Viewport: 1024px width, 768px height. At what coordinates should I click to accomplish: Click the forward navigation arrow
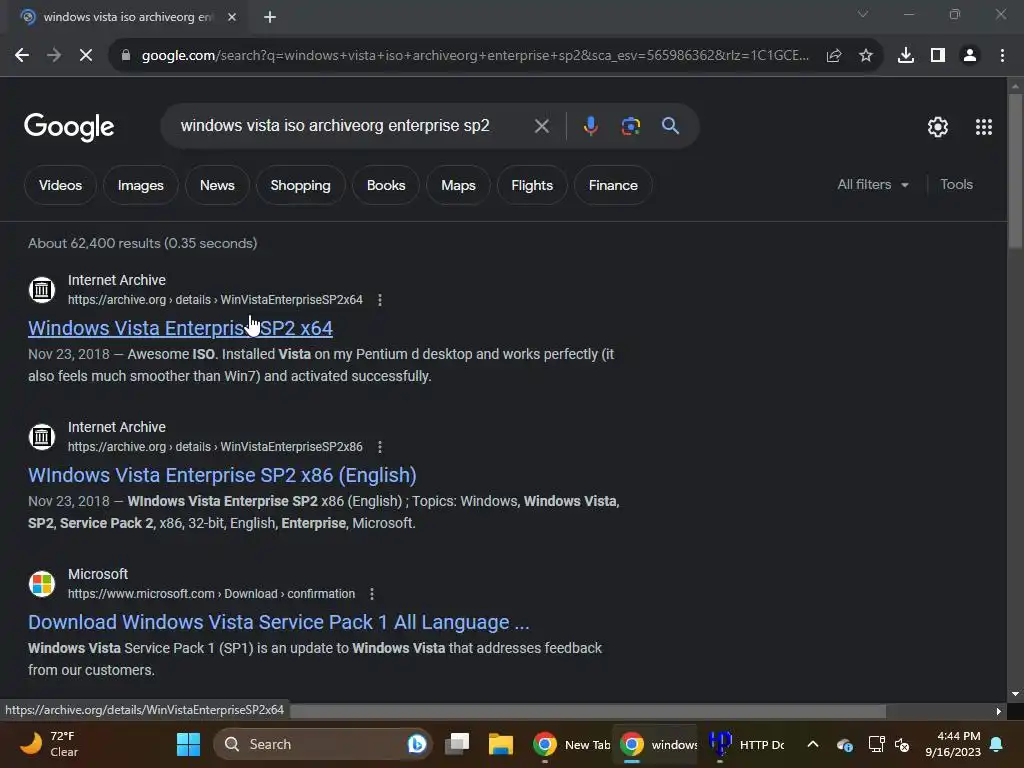pyautogui.click(x=54, y=56)
